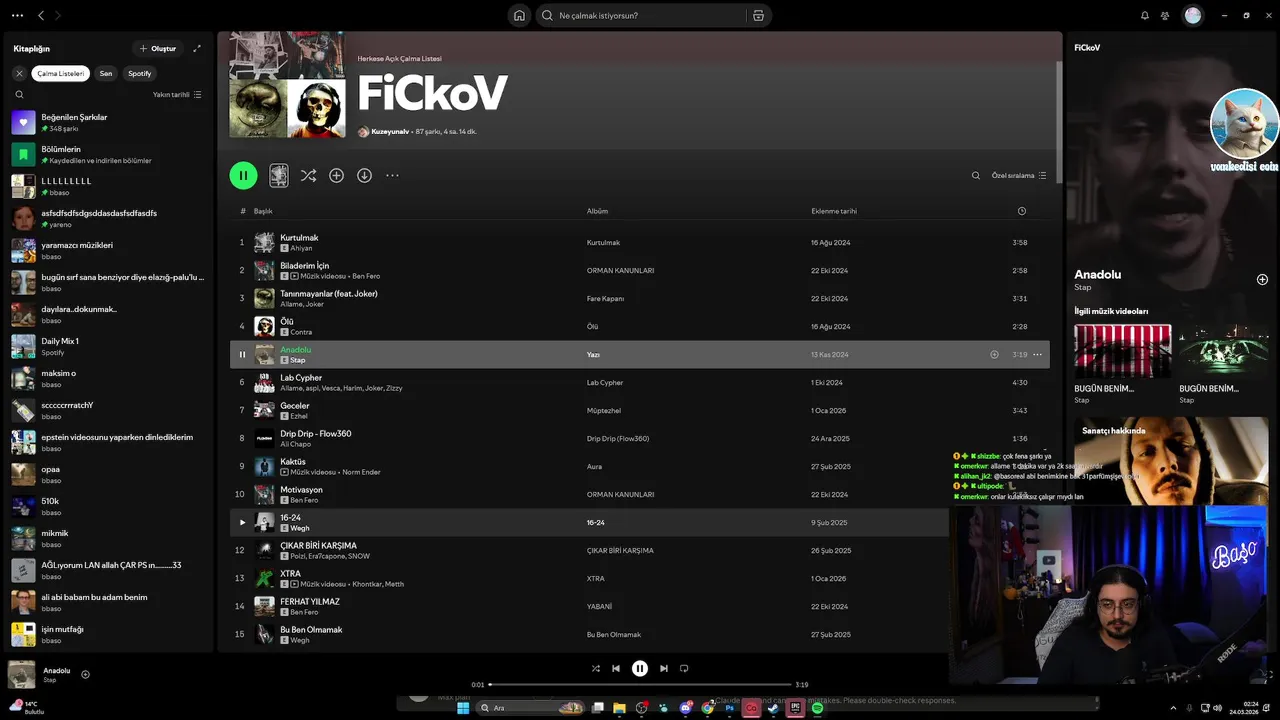Create new item with Oluştur button

tap(158, 48)
